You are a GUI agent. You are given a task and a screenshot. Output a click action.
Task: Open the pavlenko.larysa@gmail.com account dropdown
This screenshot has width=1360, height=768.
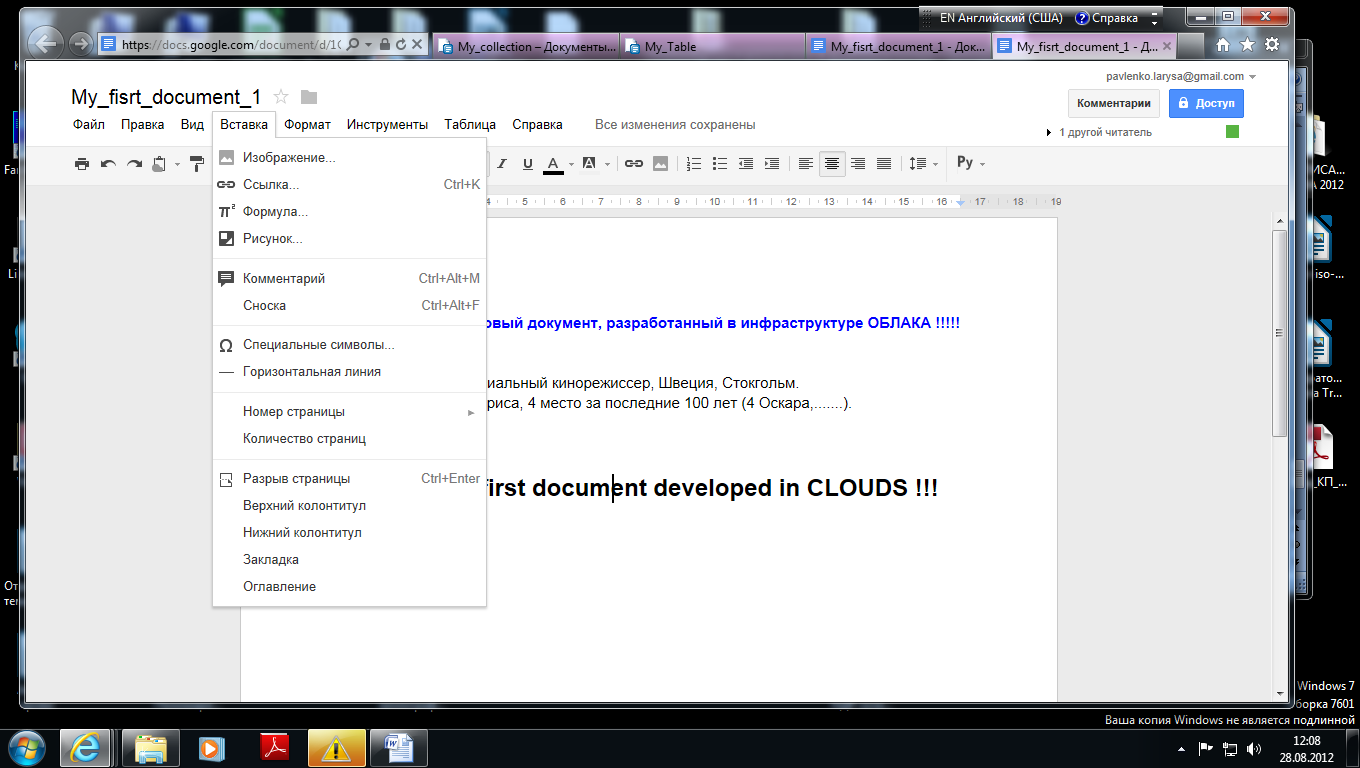coord(1181,76)
